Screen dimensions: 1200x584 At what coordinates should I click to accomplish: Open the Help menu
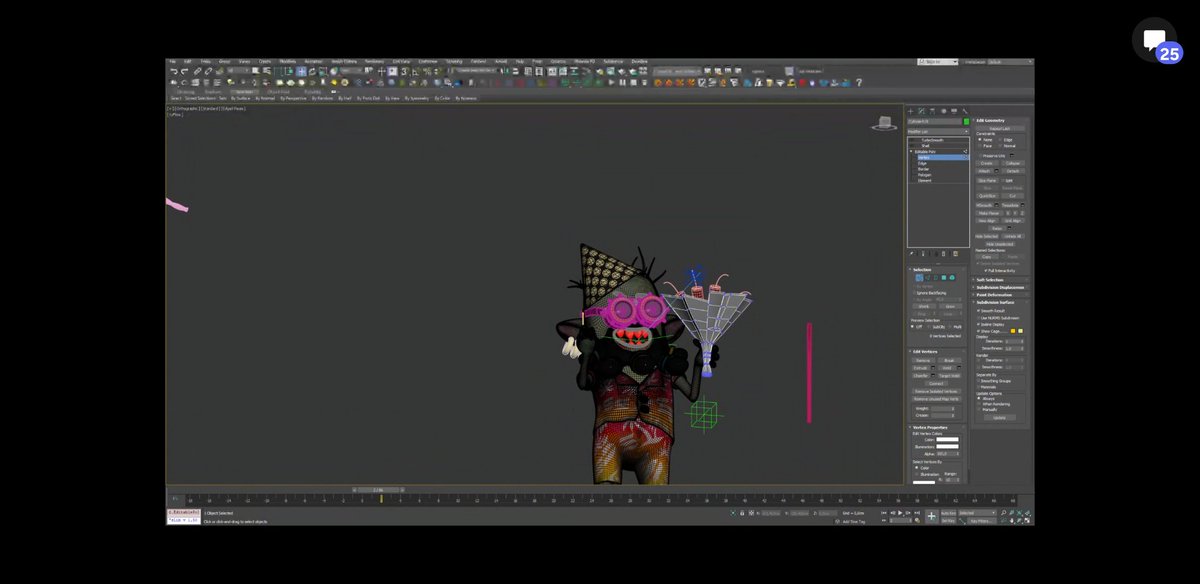[520, 61]
